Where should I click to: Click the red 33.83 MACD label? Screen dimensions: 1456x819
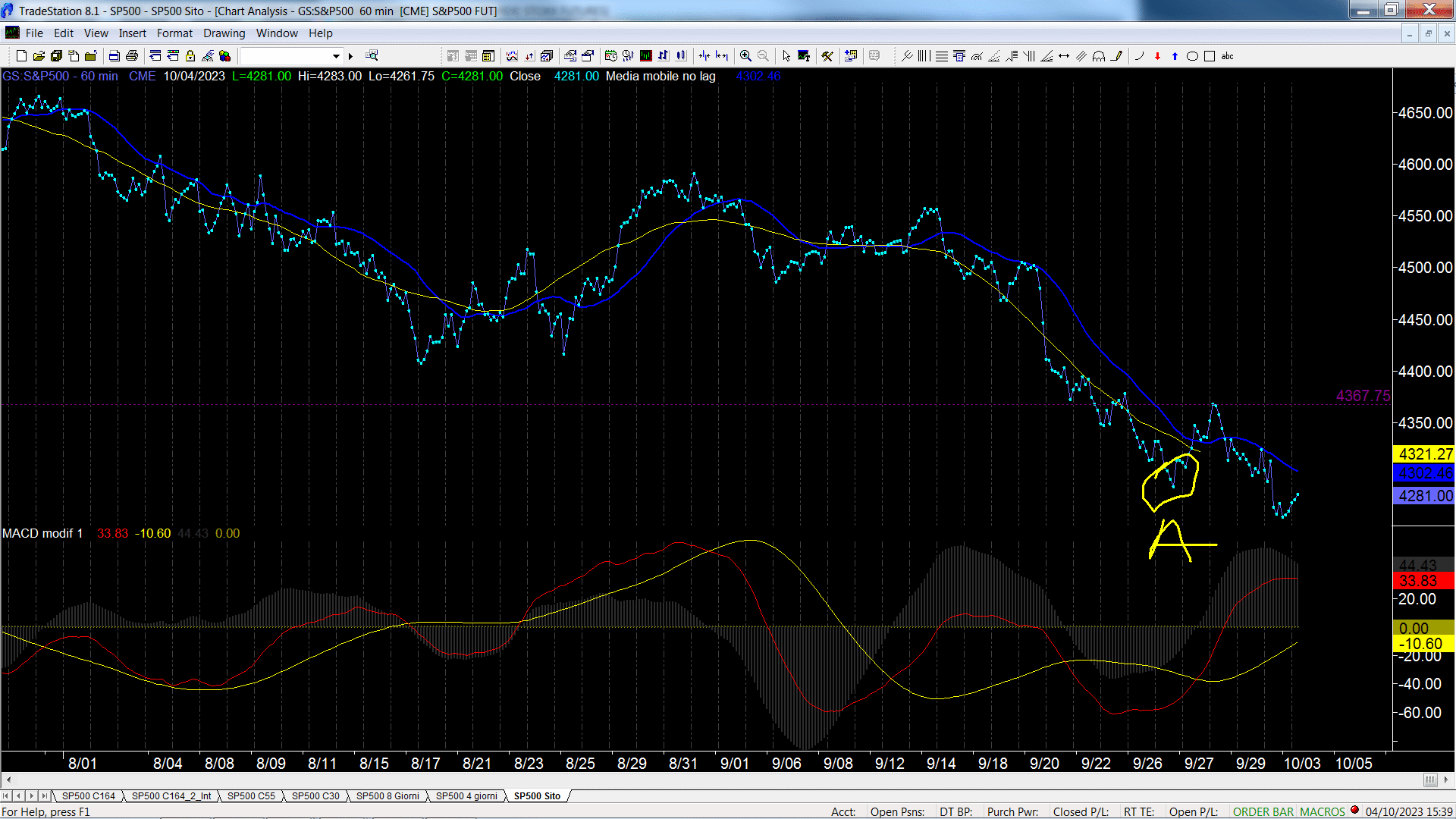pos(1424,581)
